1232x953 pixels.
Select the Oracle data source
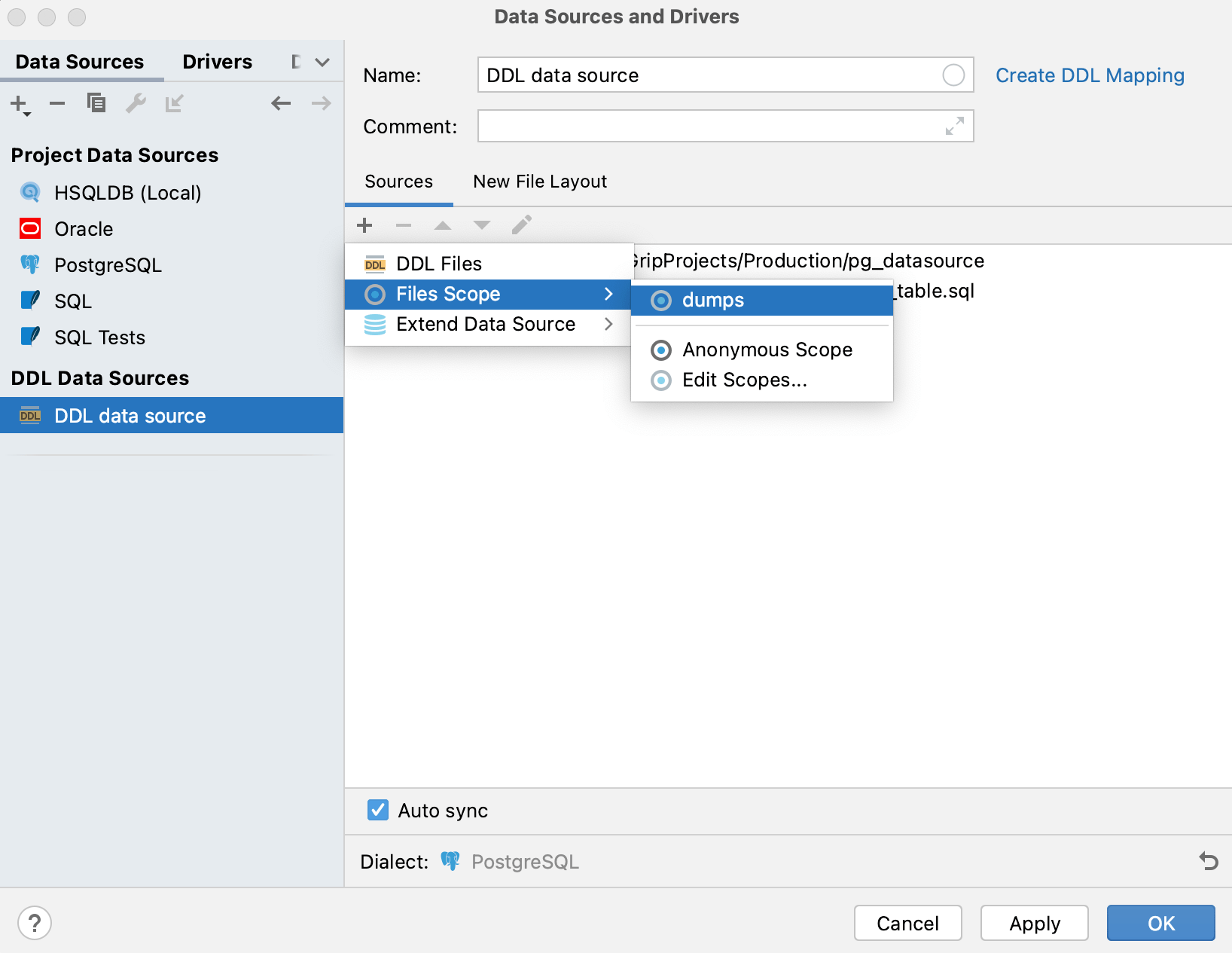coord(84,228)
